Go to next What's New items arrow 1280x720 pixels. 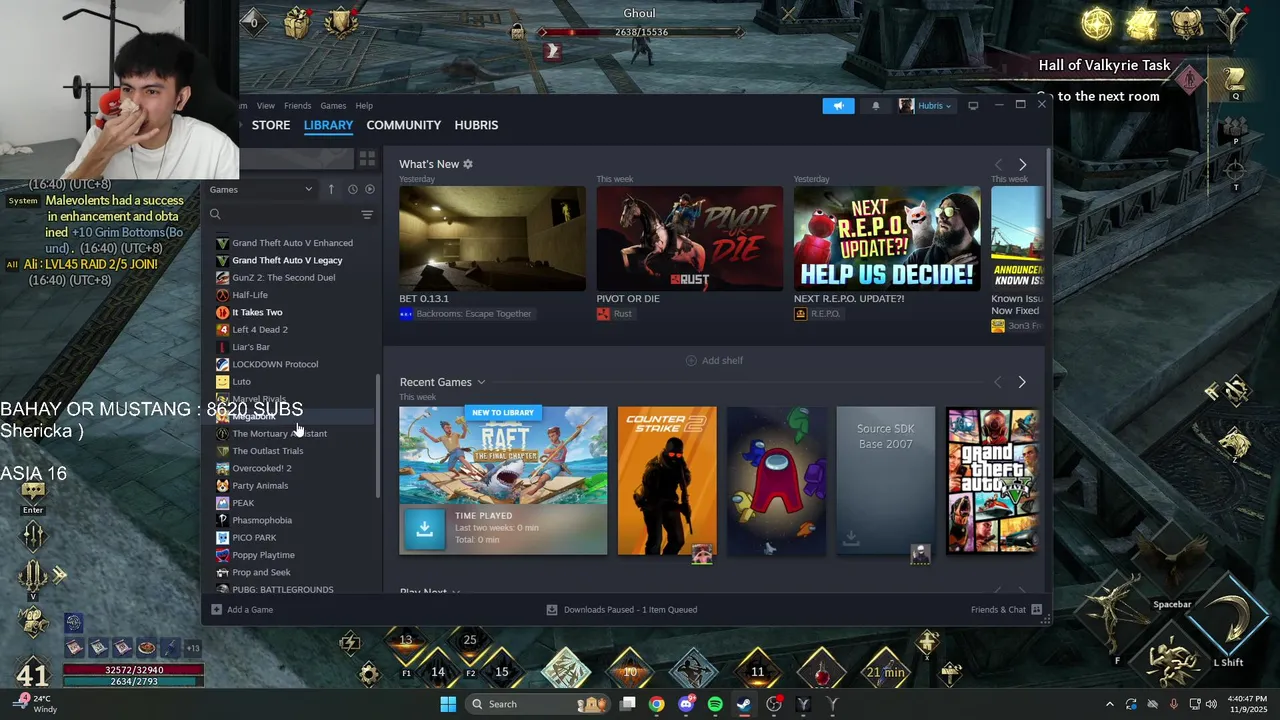click(x=1022, y=164)
